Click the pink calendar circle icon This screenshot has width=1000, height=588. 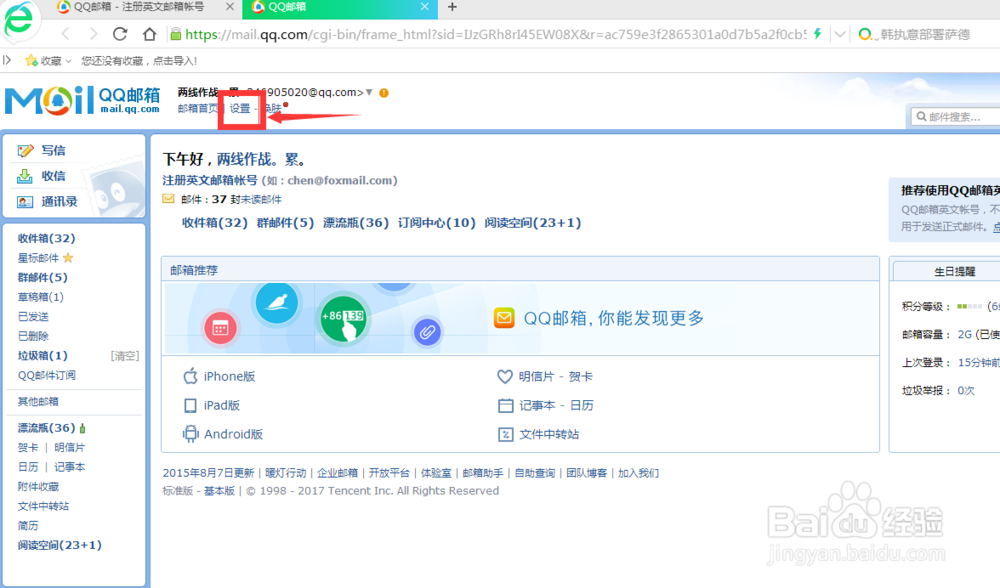click(220, 328)
